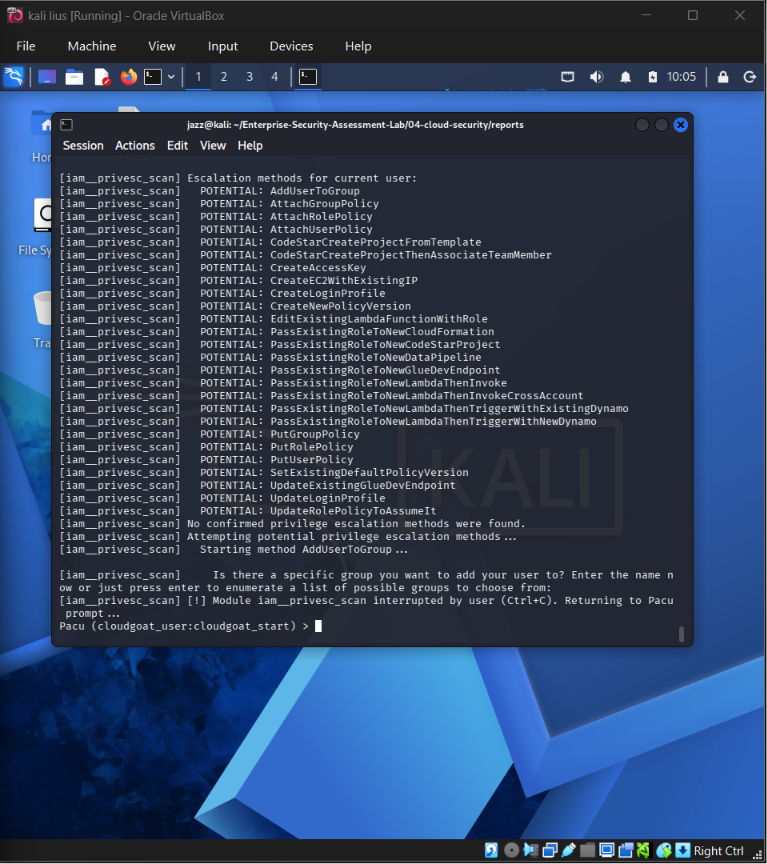This screenshot has width=767, height=864.
Task: Switch to workspace 2
Action: coord(224,77)
